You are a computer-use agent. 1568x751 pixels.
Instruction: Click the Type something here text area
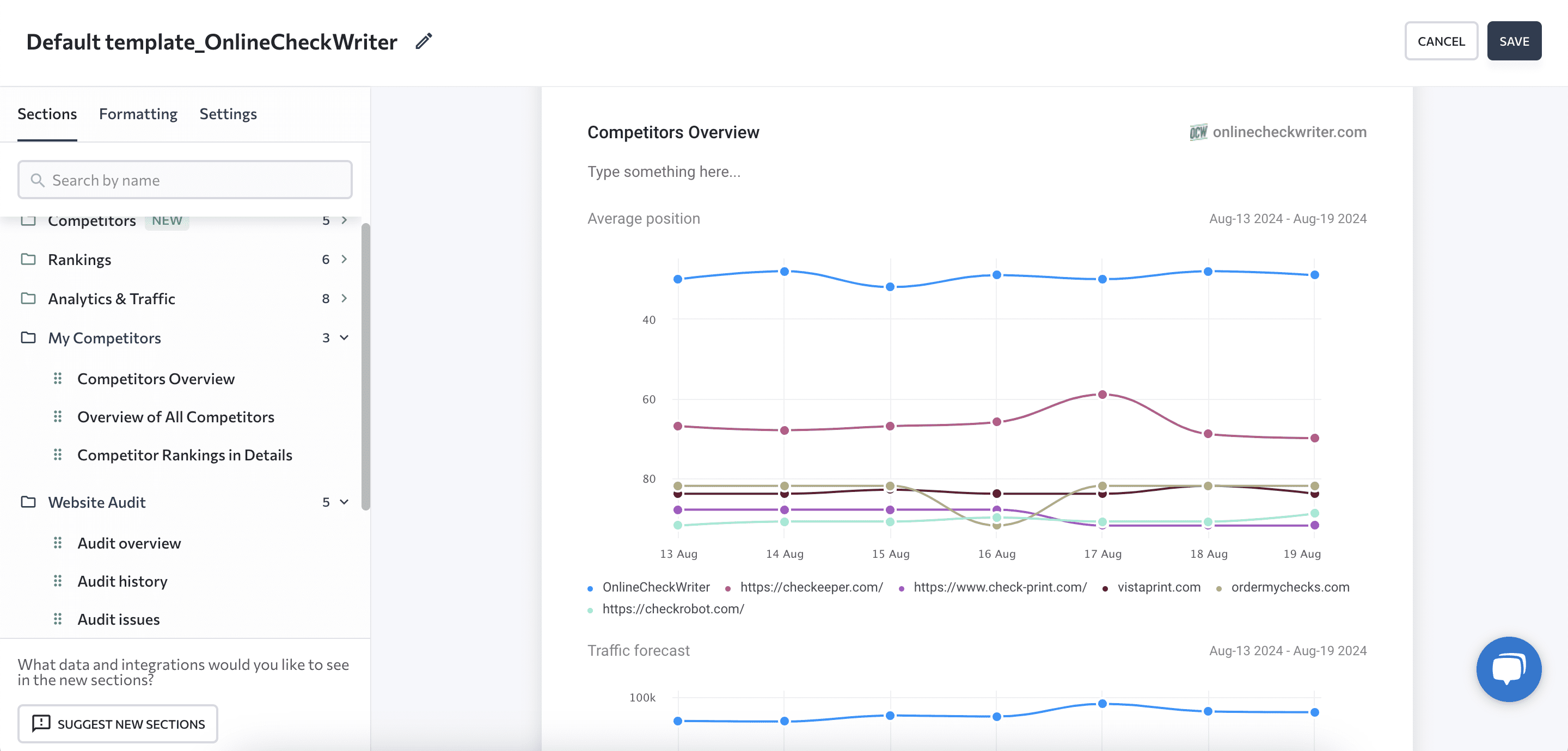coord(664,171)
